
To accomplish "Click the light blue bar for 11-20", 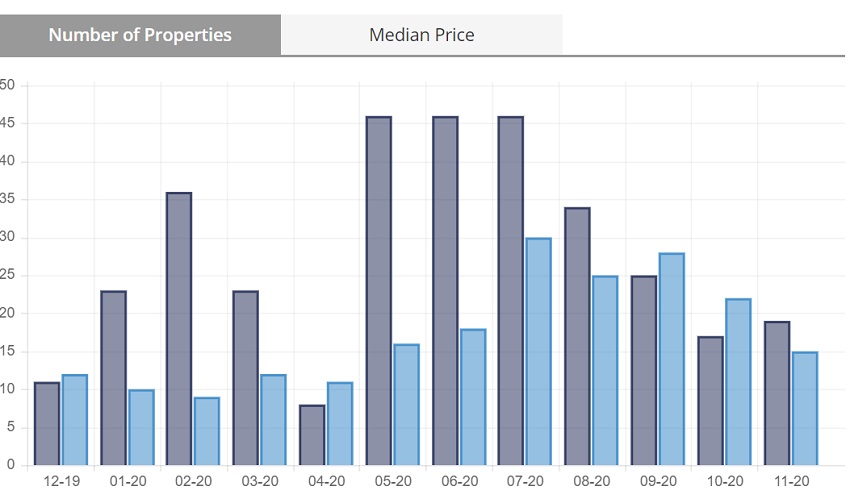I will (x=804, y=409).
